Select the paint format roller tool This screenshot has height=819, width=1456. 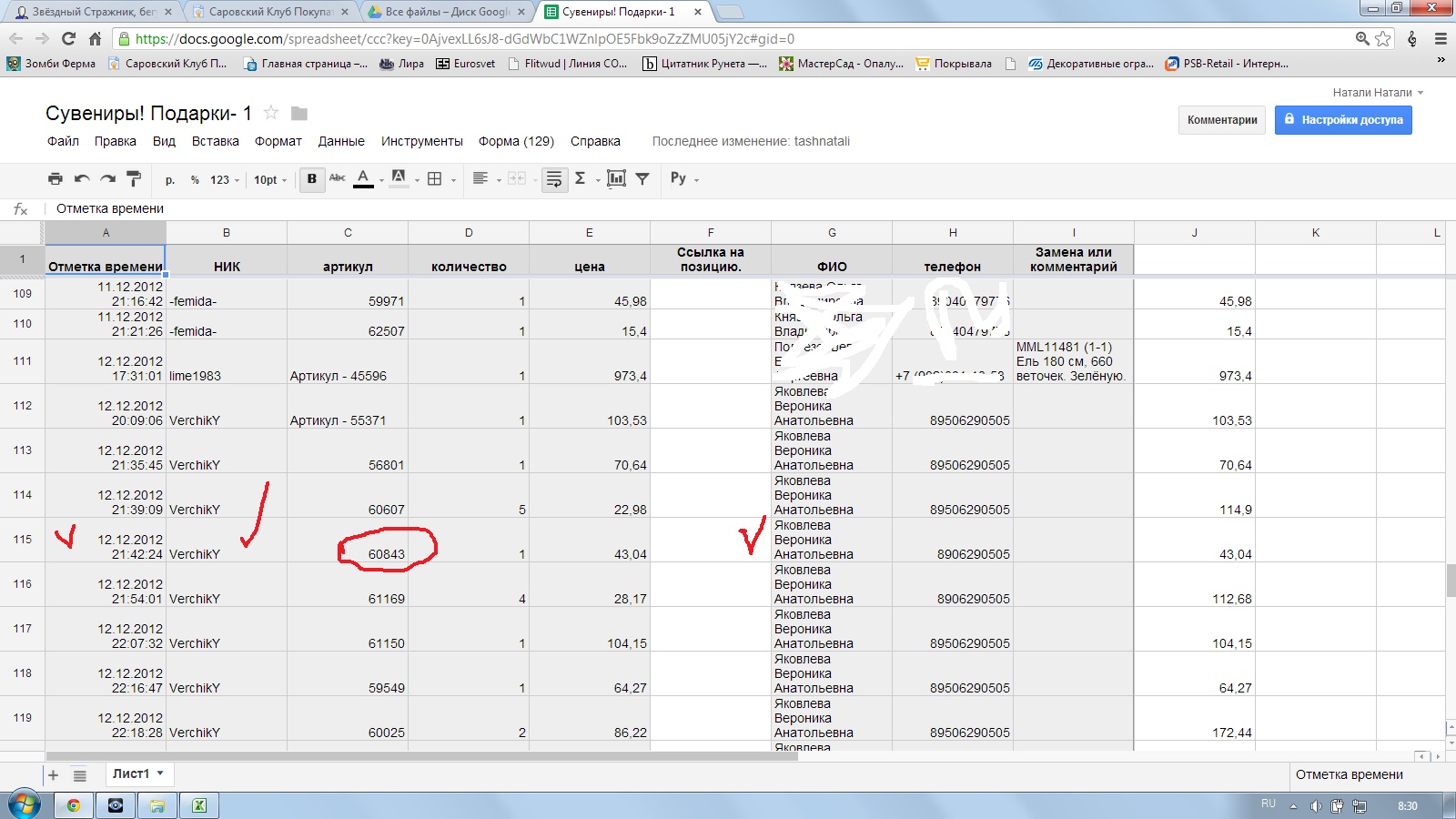click(x=134, y=178)
